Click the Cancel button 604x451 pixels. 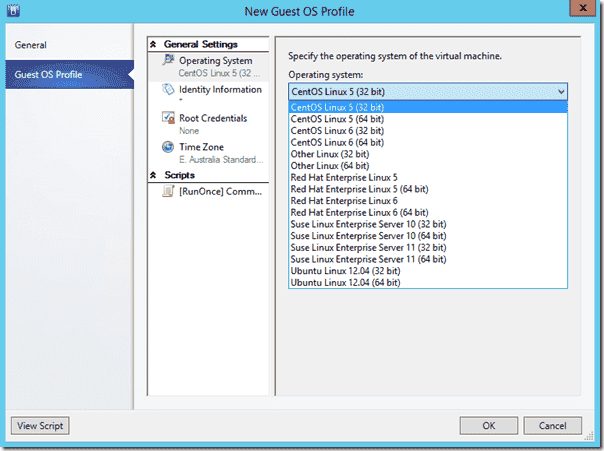tap(552, 426)
